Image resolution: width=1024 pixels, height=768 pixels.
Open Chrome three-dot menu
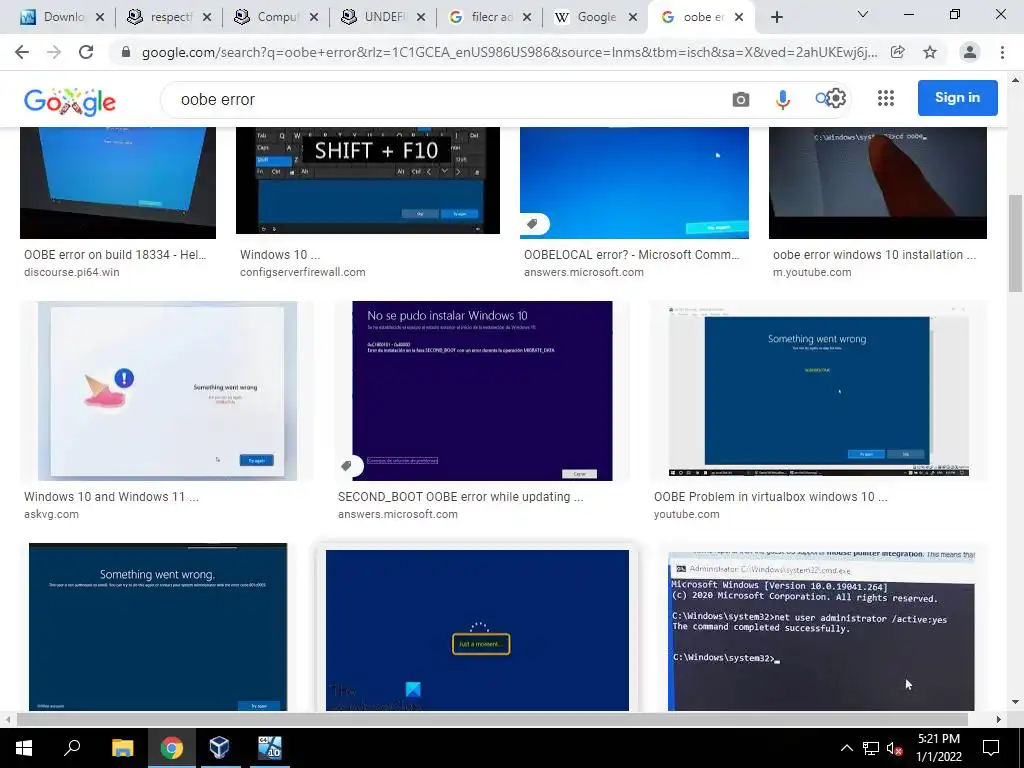click(1002, 52)
